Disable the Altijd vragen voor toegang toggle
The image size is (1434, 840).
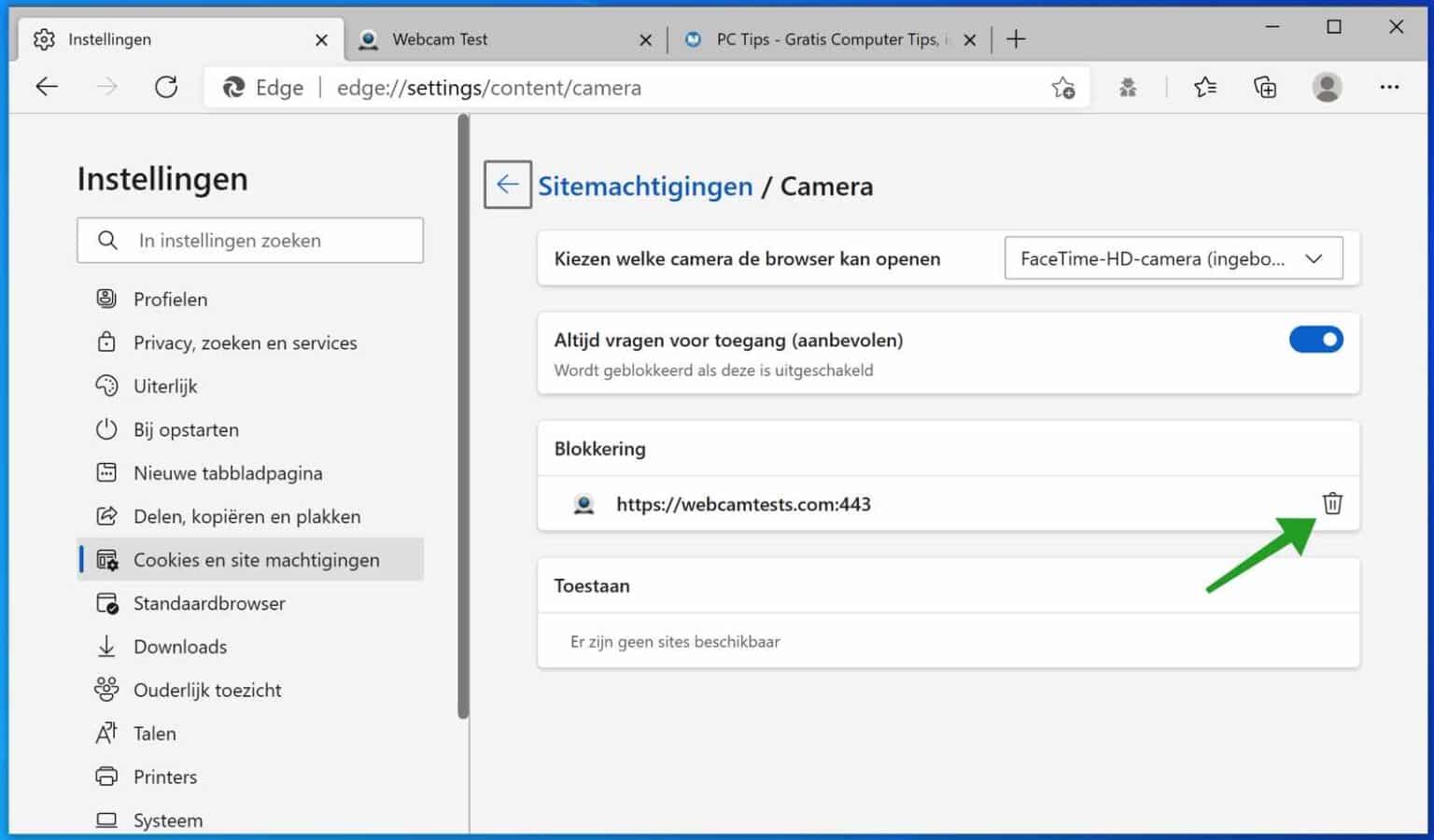(1316, 340)
